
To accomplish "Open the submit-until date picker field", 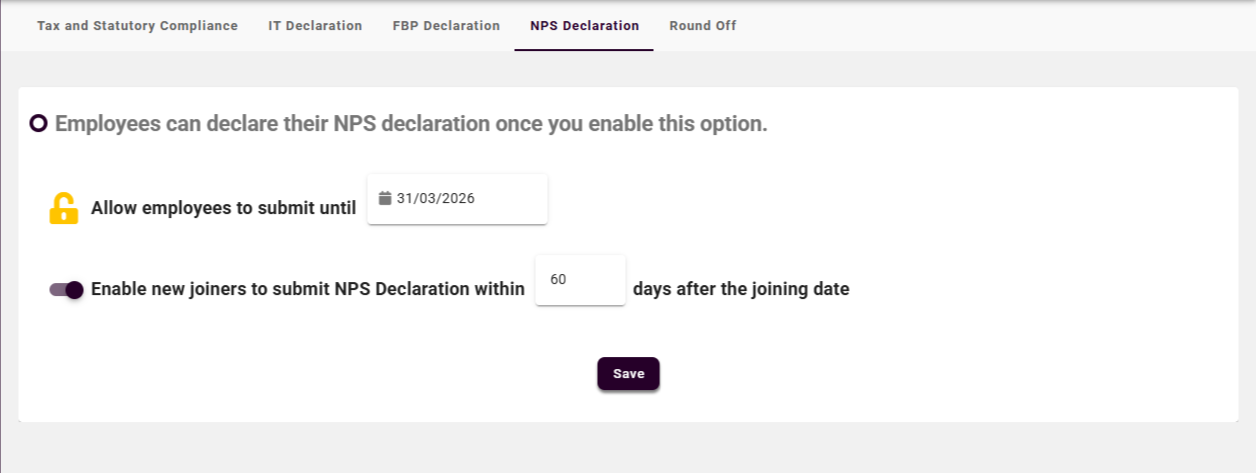I will (457, 199).
